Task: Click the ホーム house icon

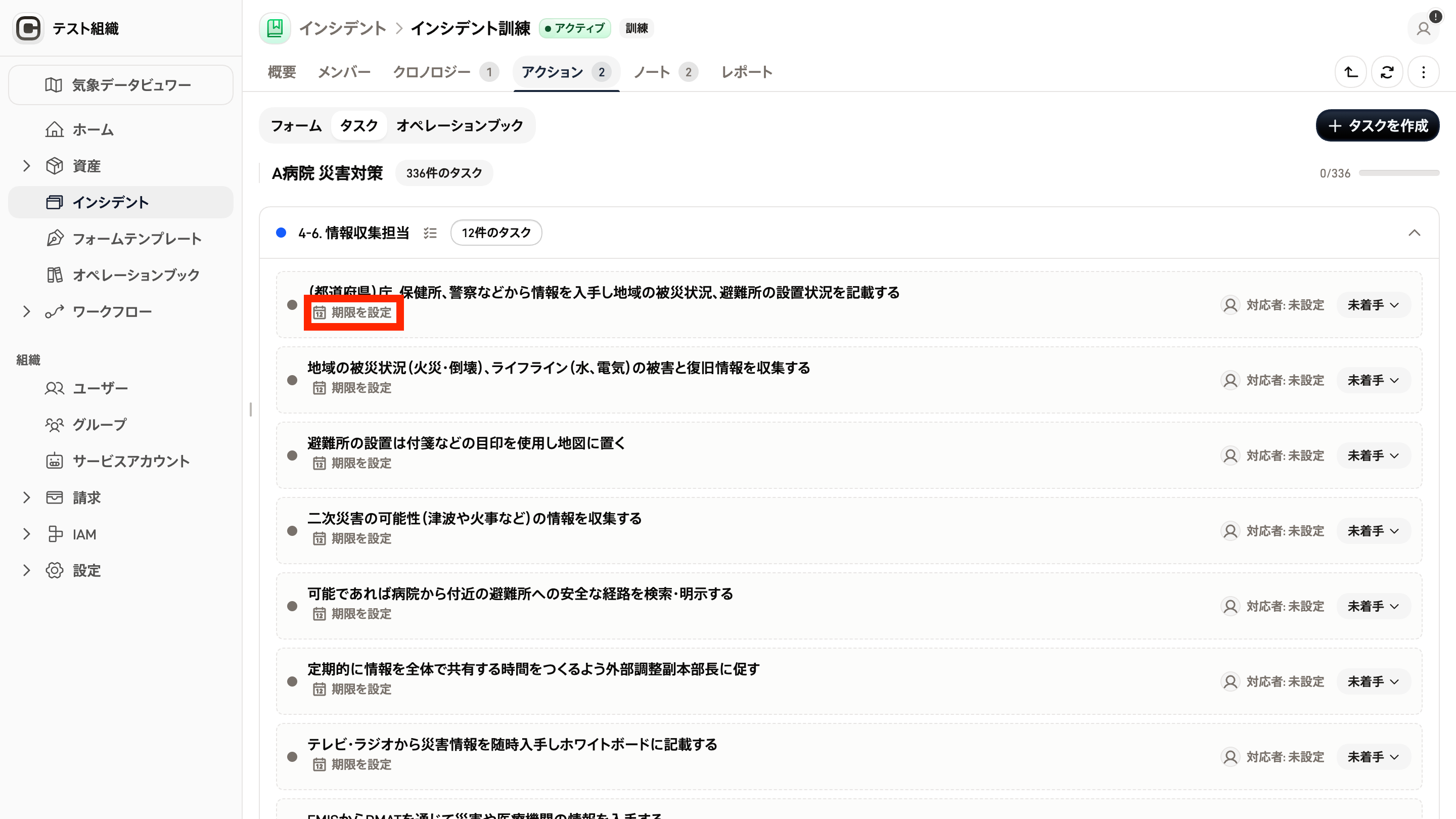Action: (54, 129)
